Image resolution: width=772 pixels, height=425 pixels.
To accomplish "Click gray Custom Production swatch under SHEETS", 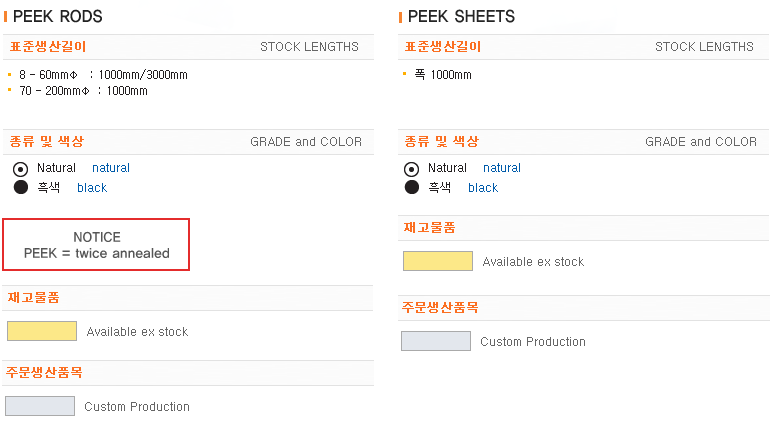I will 436,341.
